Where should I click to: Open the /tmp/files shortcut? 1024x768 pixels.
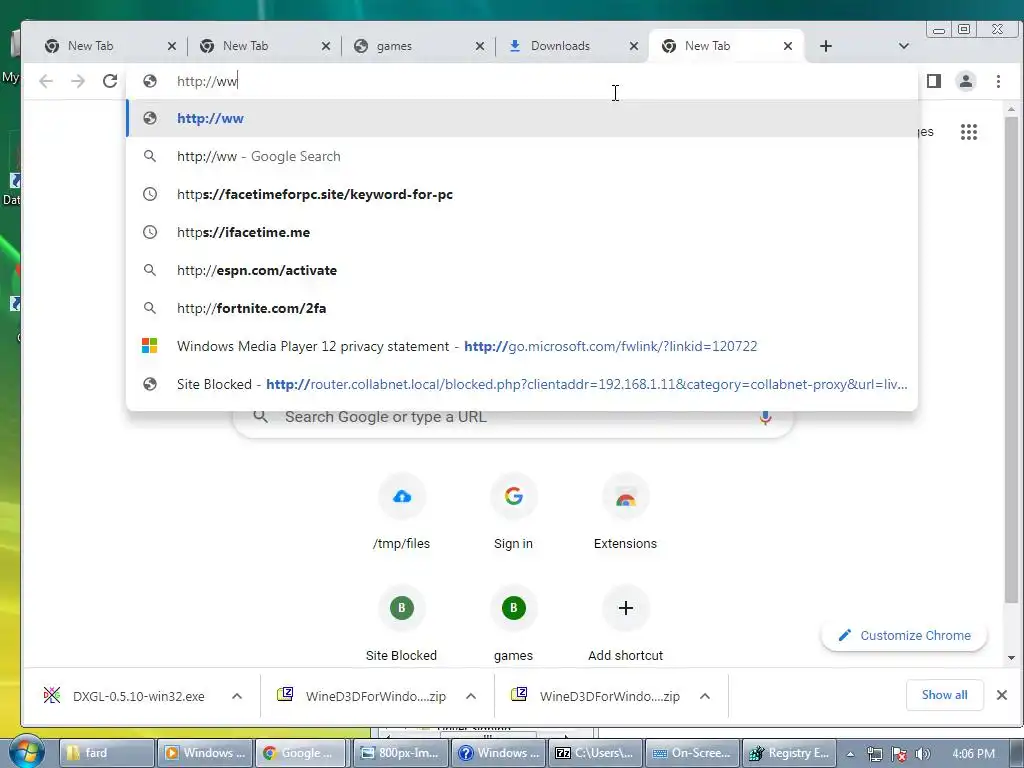click(x=402, y=512)
